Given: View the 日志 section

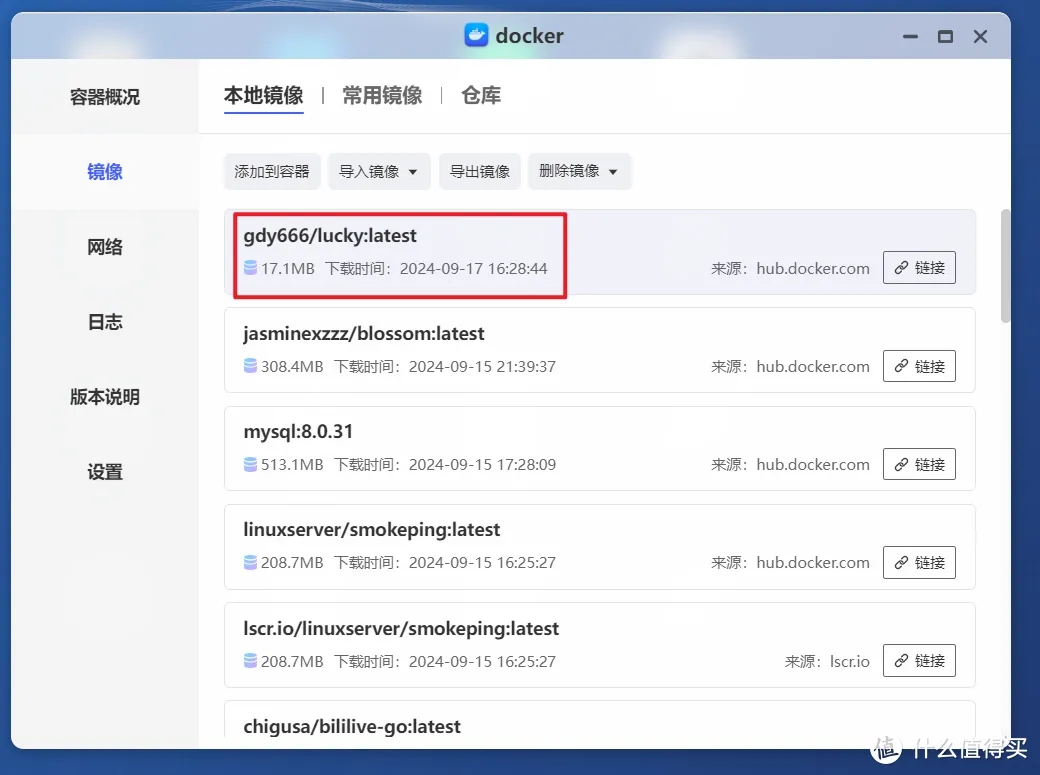Looking at the screenshot, I should click(x=104, y=321).
